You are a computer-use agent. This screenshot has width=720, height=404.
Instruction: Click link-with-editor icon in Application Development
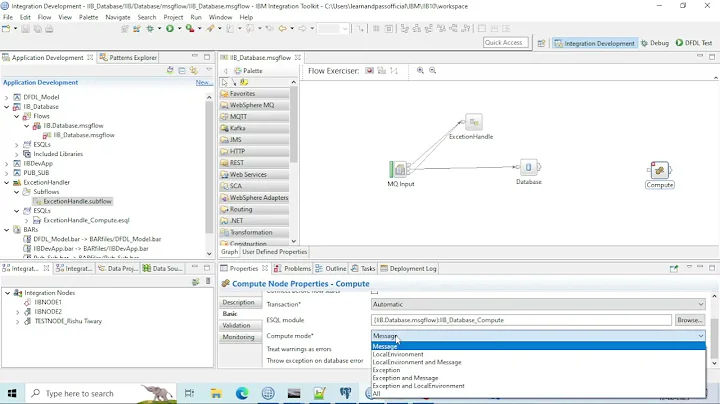coord(194,71)
